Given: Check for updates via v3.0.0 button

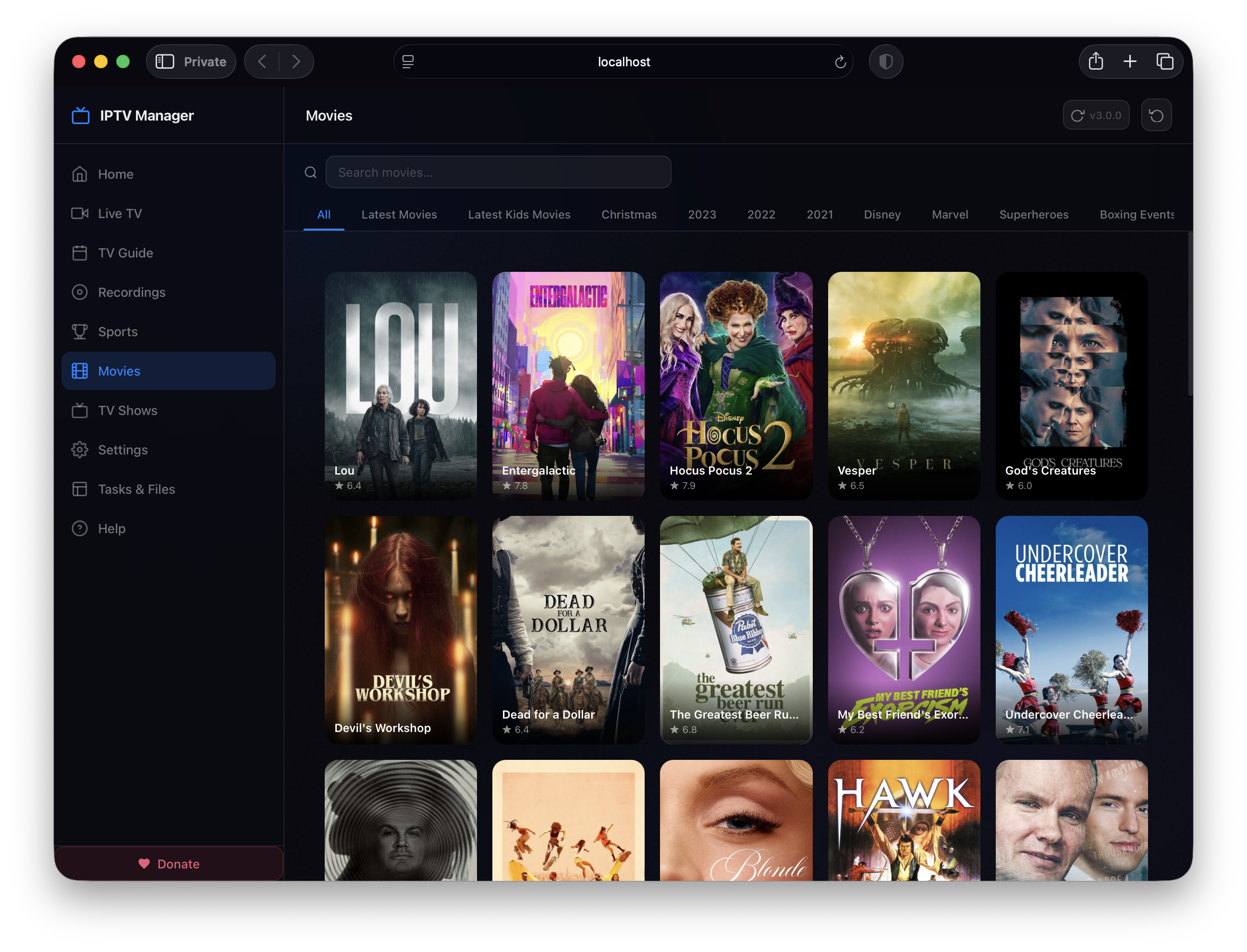Looking at the screenshot, I should (1096, 116).
